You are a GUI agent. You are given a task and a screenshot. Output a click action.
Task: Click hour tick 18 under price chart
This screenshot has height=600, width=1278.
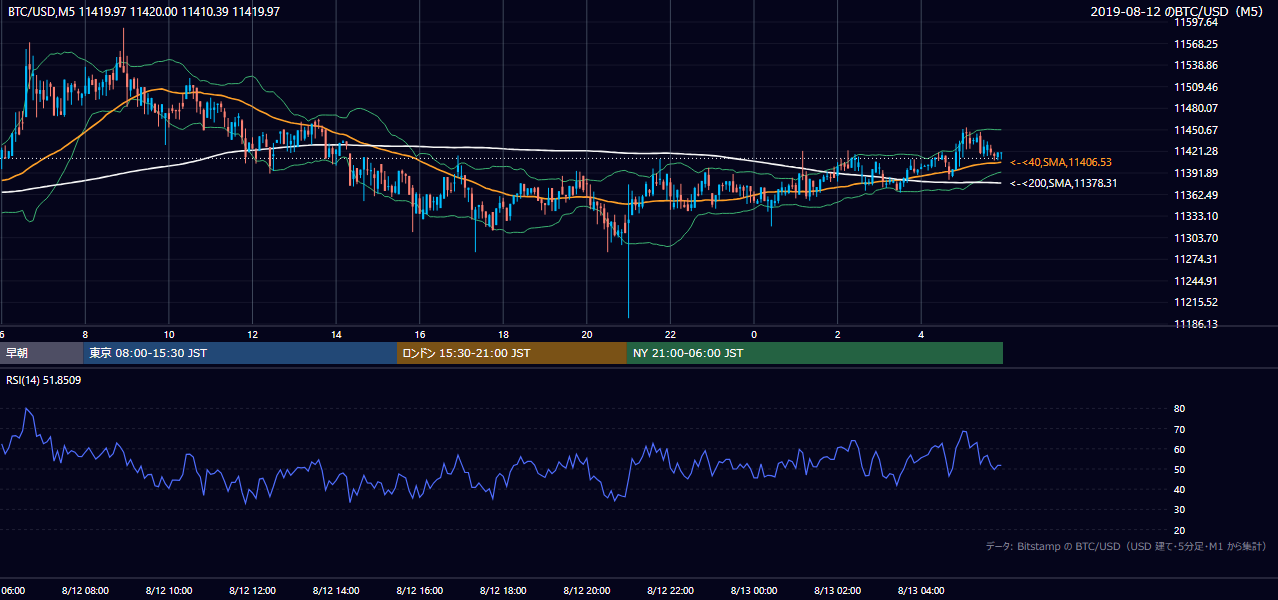click(x=503, y=334)
